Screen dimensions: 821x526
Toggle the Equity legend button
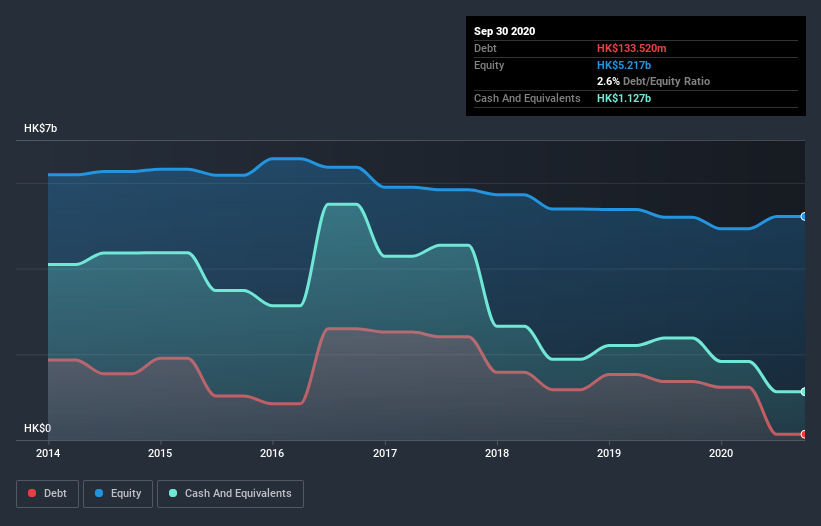[118, 494]
